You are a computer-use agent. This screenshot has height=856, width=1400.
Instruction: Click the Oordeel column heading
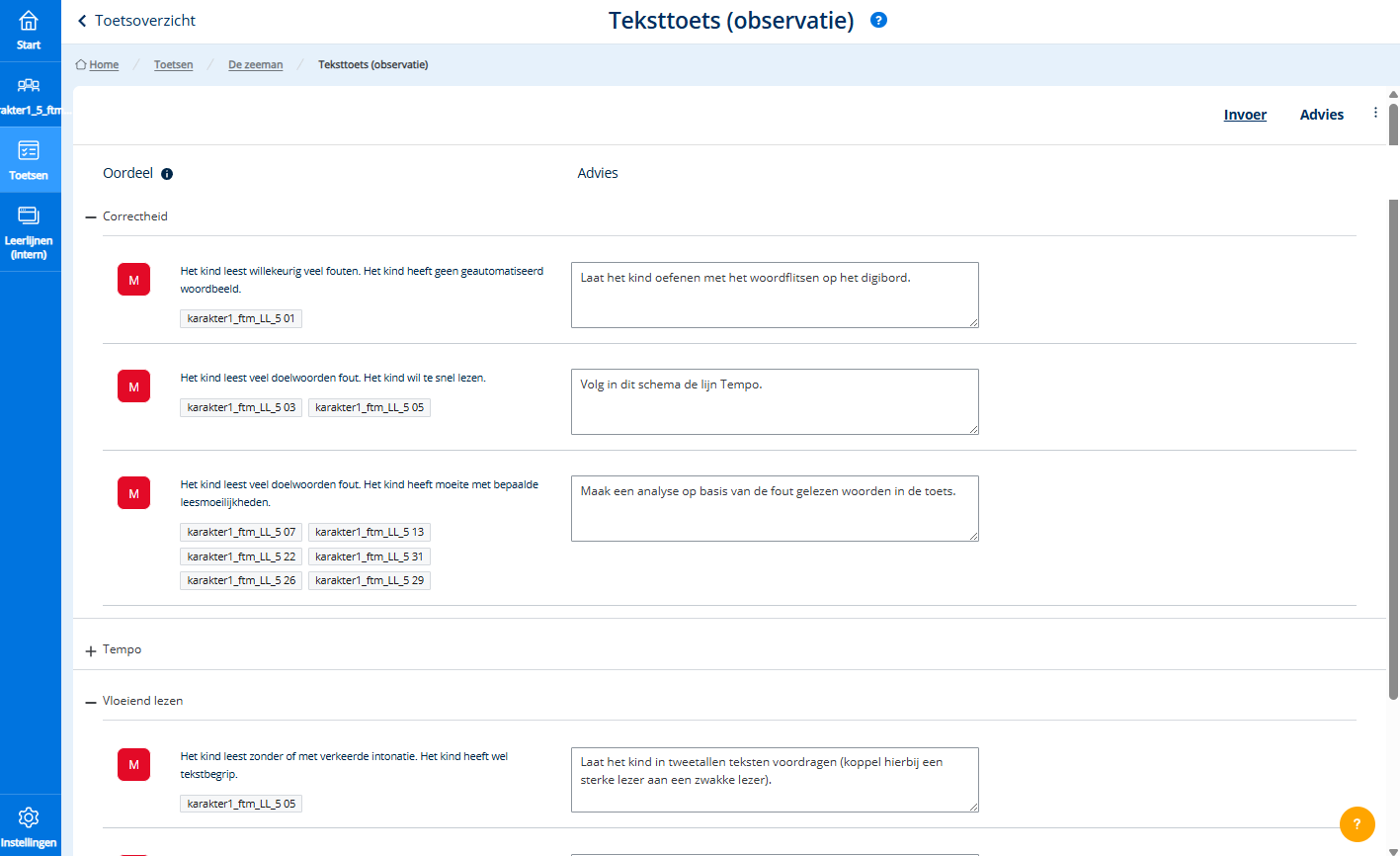(128, 173)
